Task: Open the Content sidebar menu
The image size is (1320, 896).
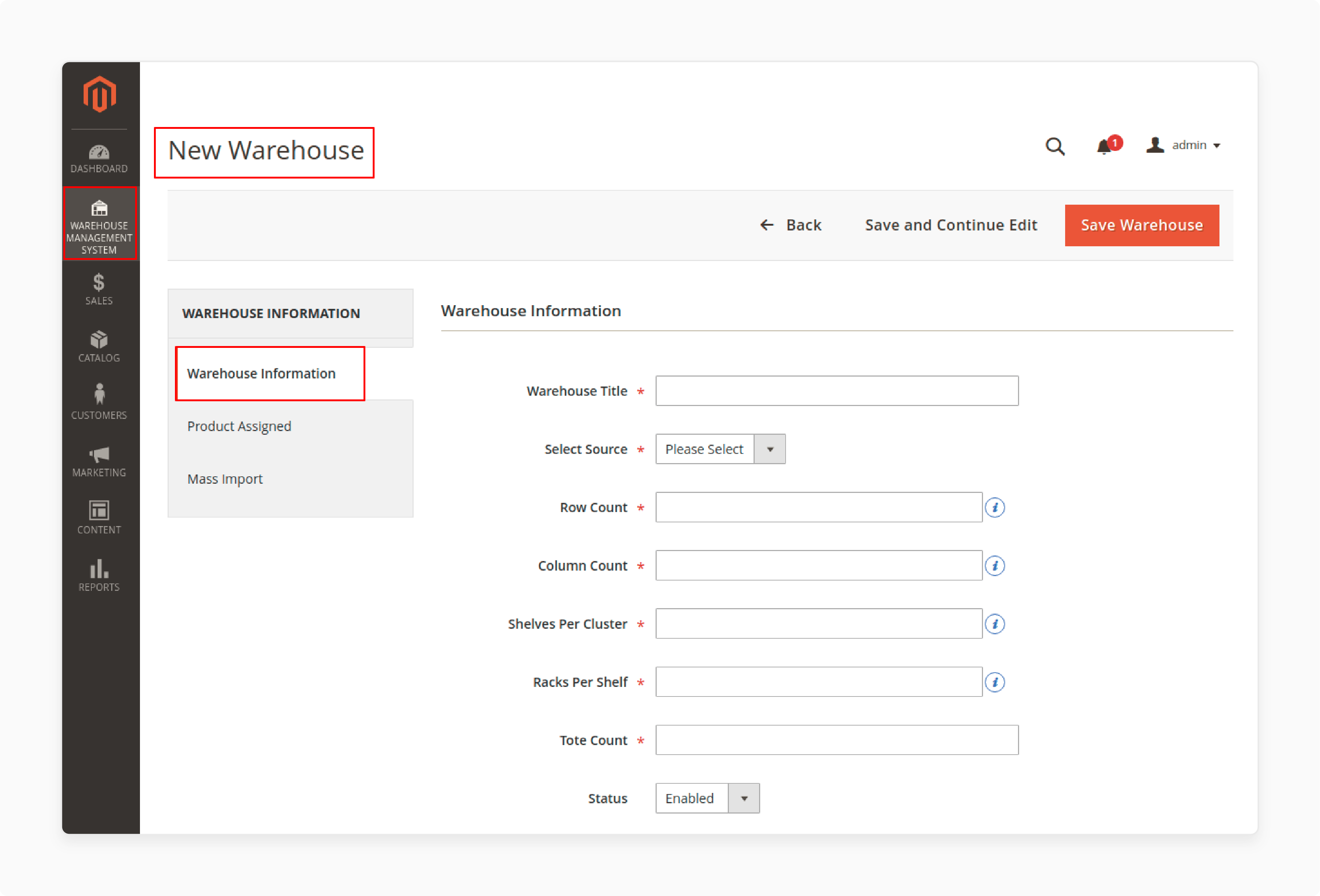Action: pyautogui.click(x=99, y=518)
